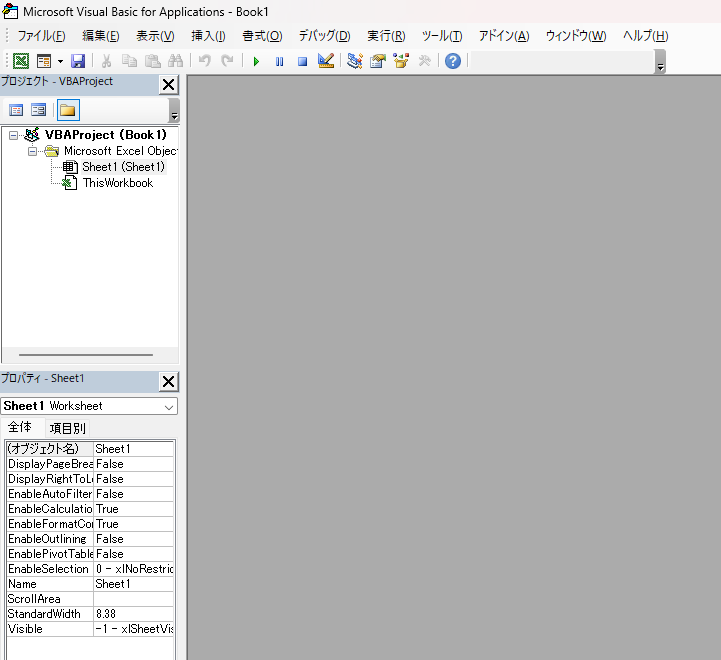Select EnableAutoFilter False value
This screenshot has height=660, width=721.
click(x=133, y=494)
